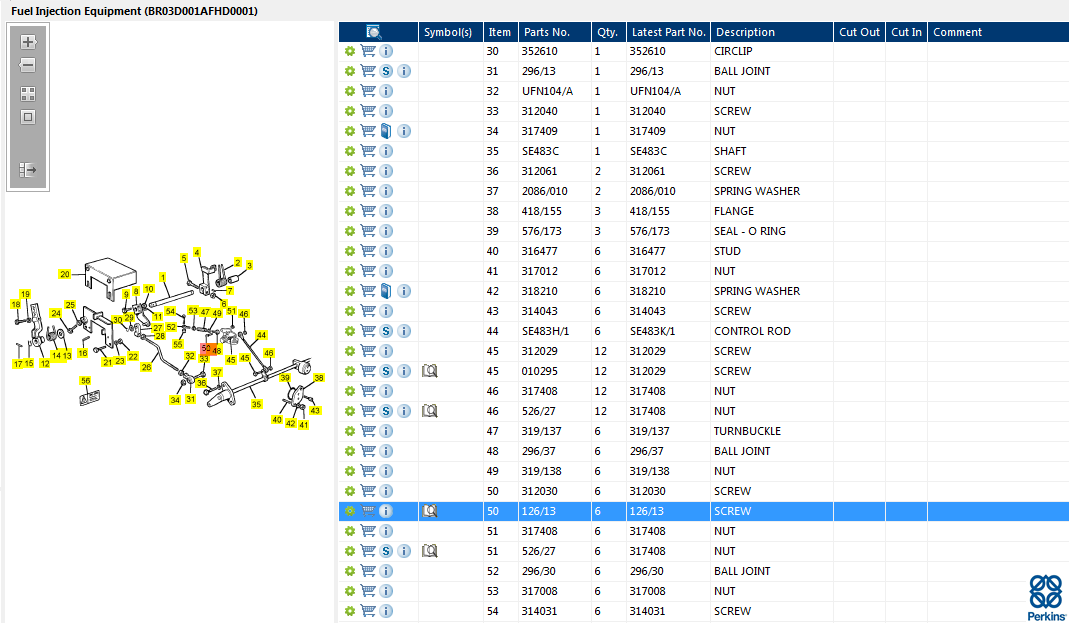Click symbol icon in highlighted SCREW 126/13 row
Viewport: 1069px width, 623px height.
[430, 511]
